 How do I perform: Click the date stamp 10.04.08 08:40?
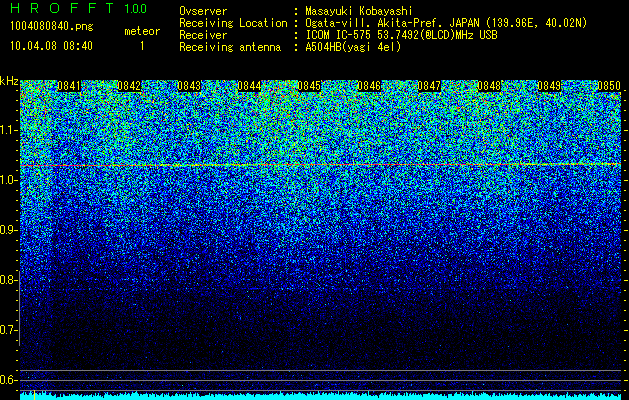[x=51, y=46]
